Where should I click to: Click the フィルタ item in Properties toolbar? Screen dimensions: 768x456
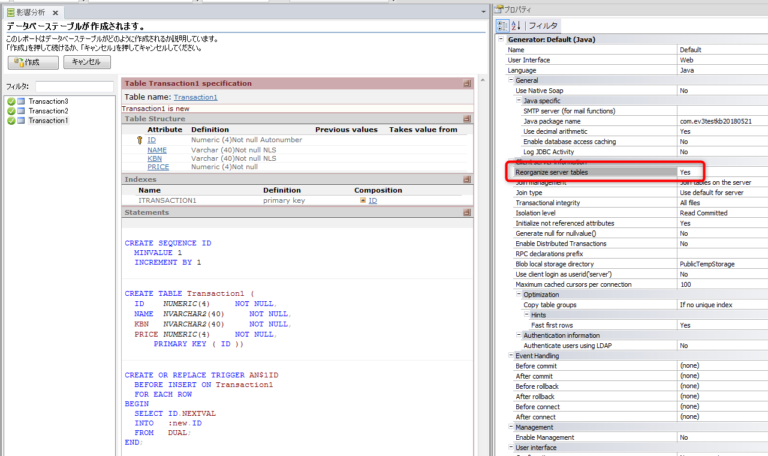[543, 25]
